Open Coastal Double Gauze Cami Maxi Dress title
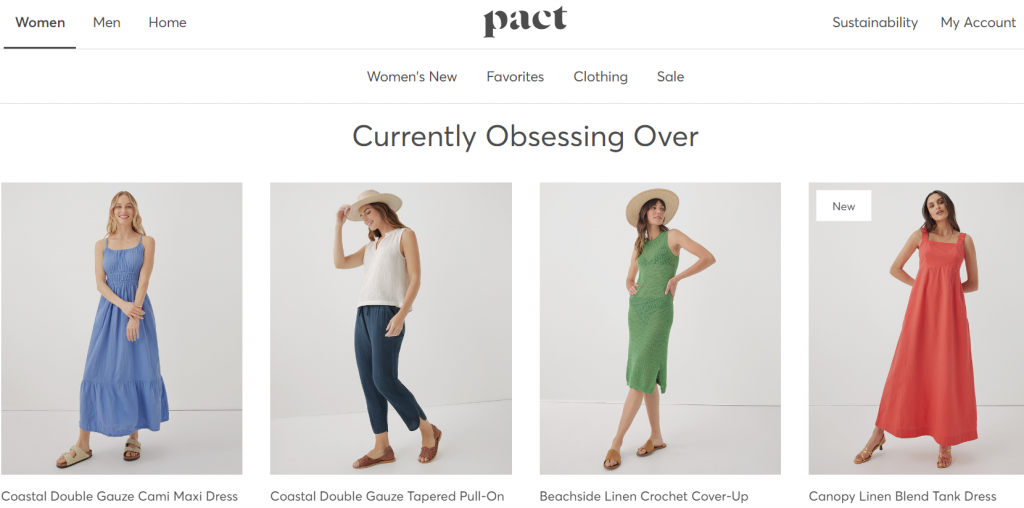 pos(120,496)
